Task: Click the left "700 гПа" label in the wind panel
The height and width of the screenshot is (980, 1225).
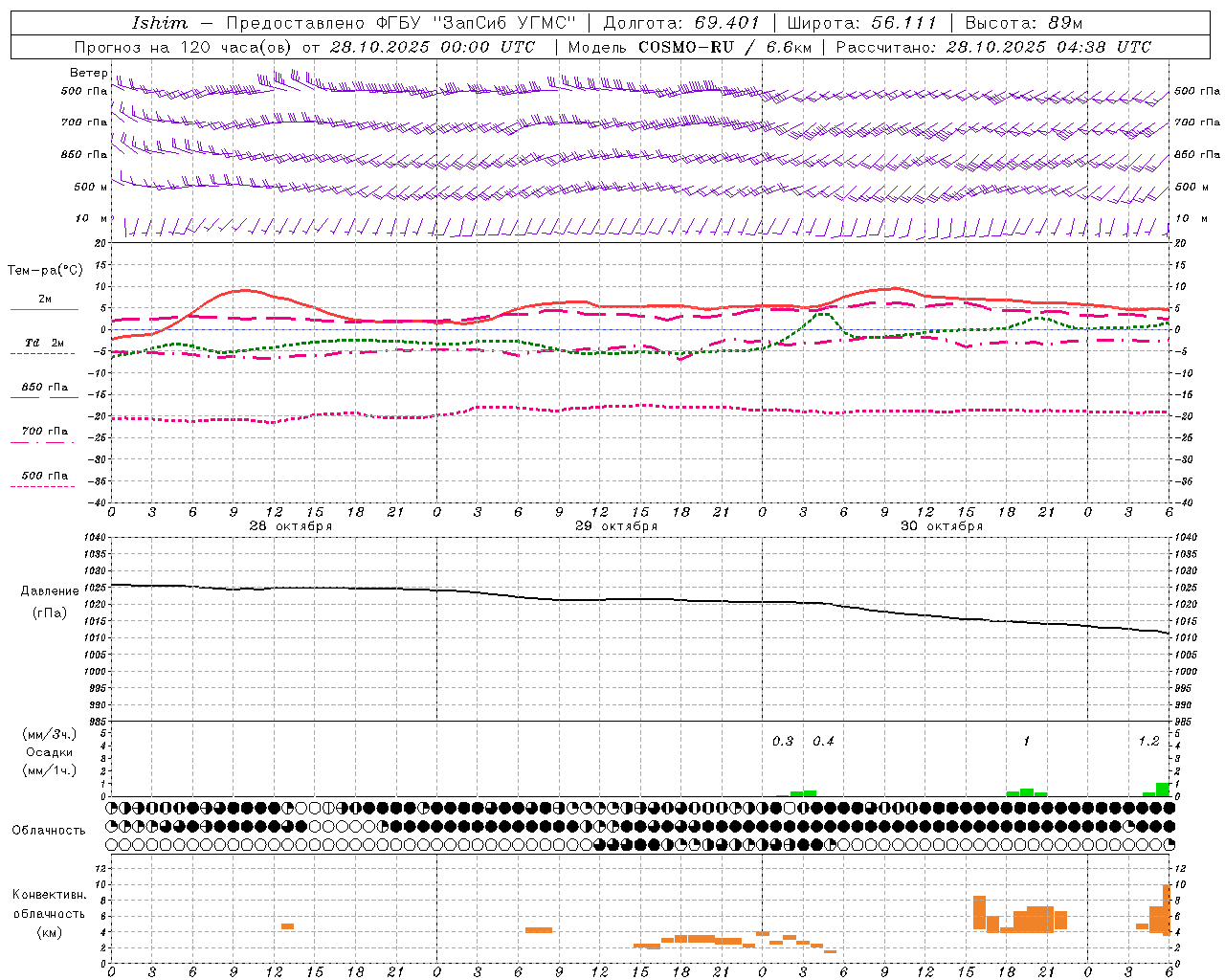Action: [84, 122]
